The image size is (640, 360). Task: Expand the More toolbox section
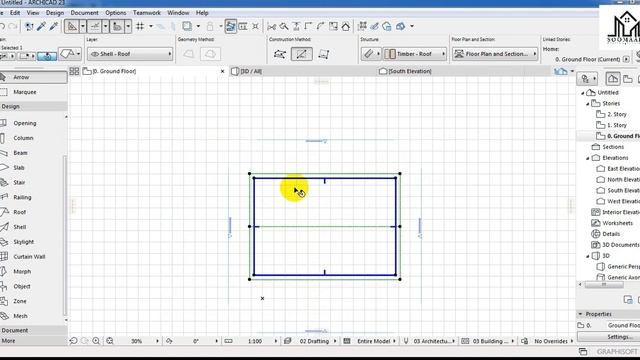point(33,341)
